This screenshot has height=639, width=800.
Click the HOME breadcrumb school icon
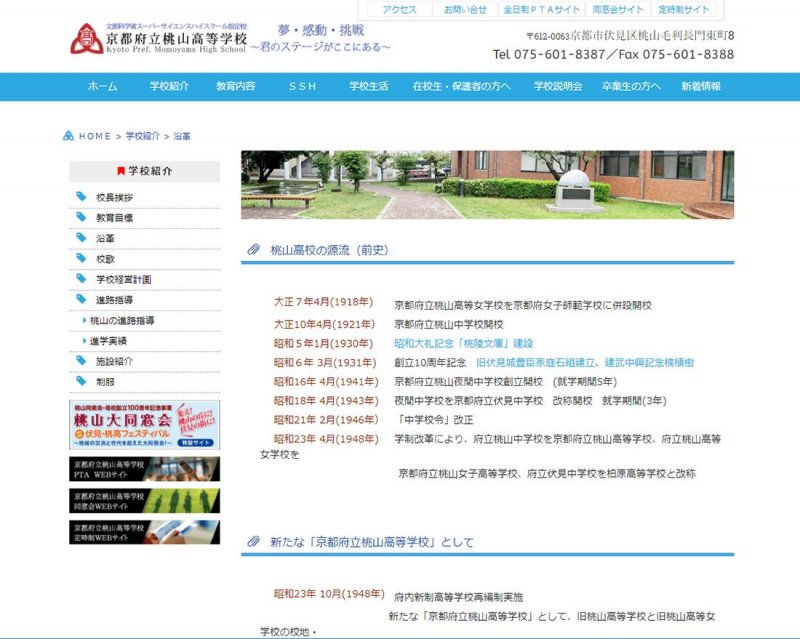coord(68,135)
